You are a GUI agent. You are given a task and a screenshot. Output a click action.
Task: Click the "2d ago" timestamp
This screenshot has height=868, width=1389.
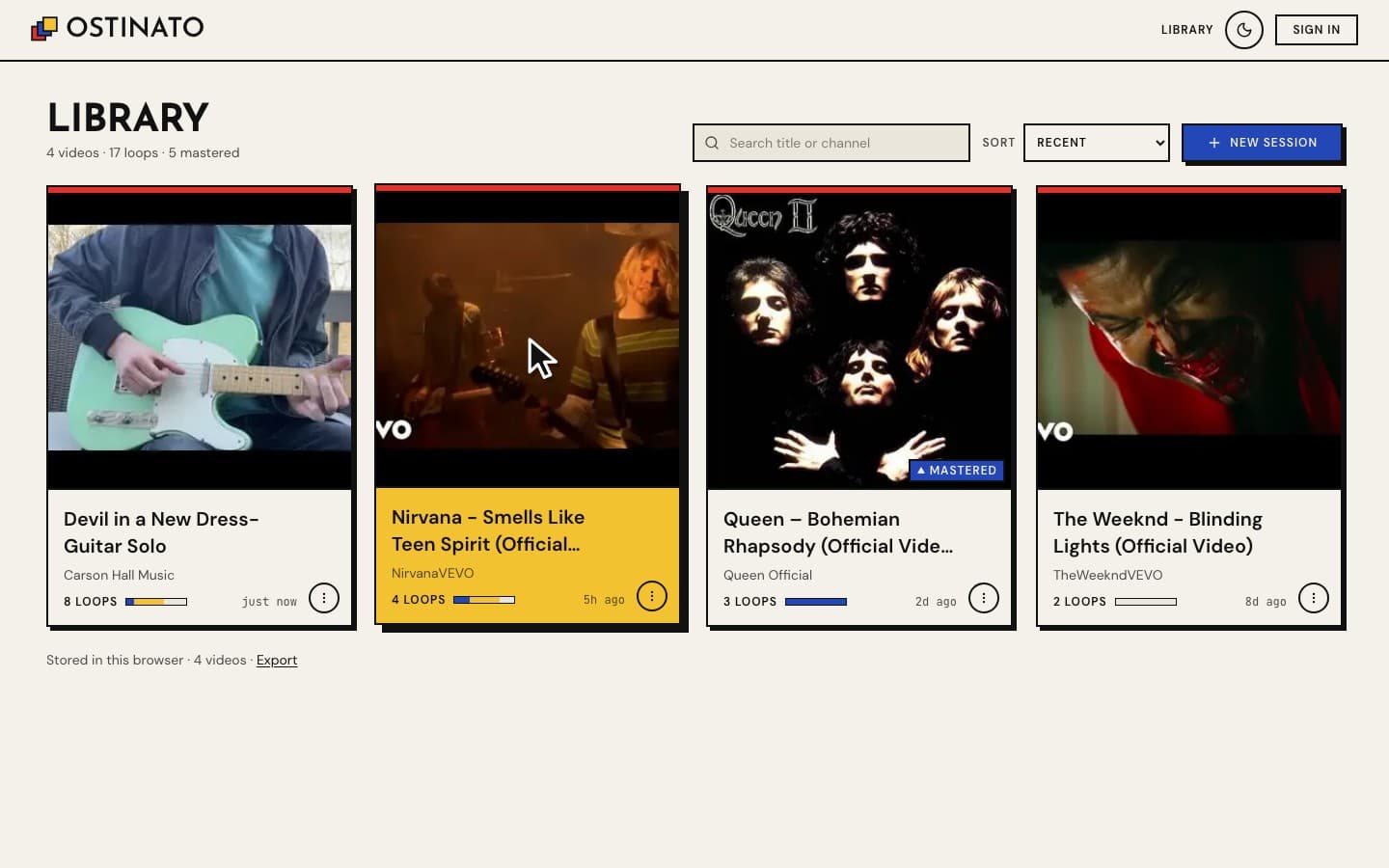[x=936, y=602]
